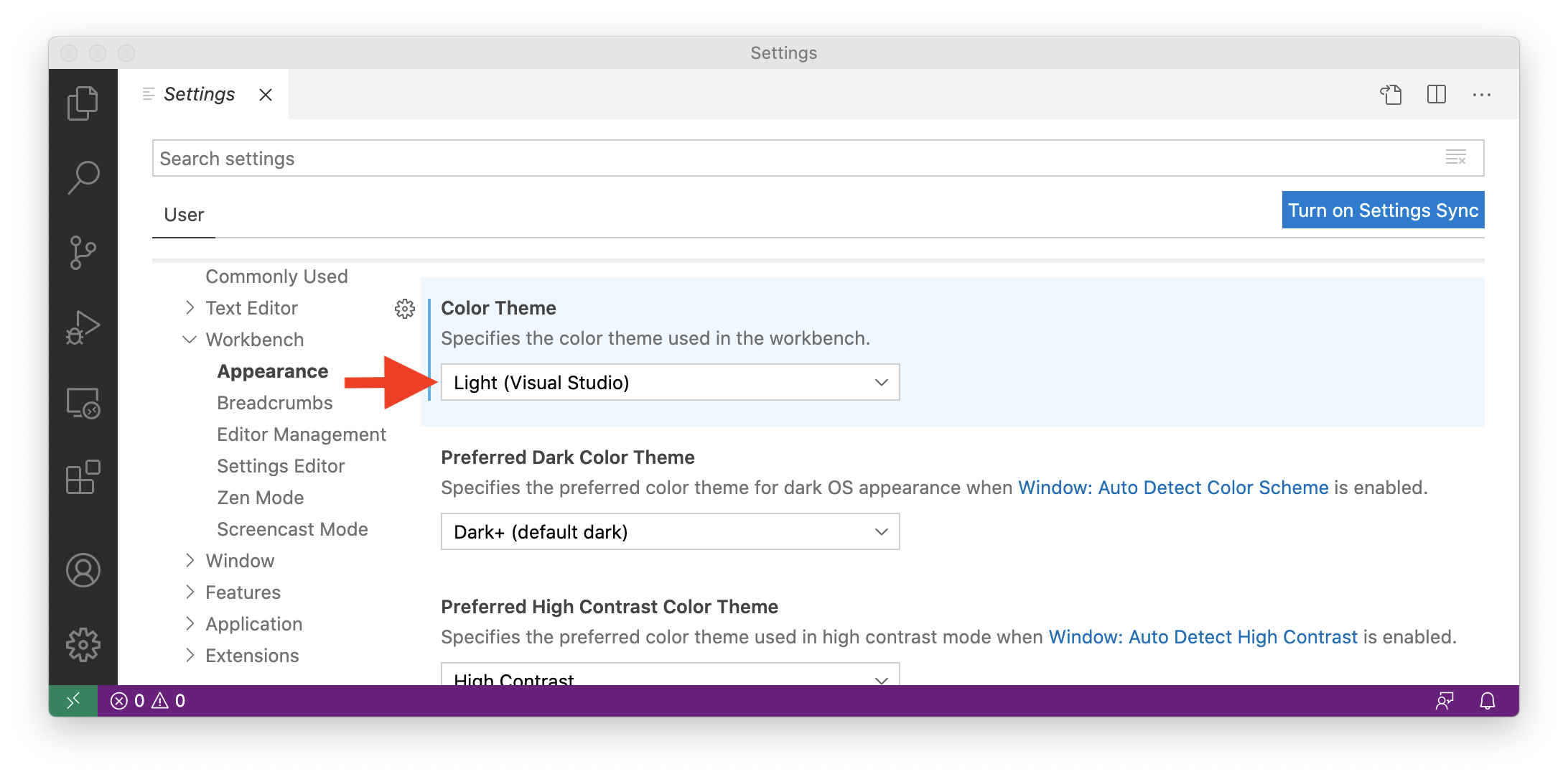Click the Accounts icon in activity bar
Screen dimensions: 1568x777
83,570
